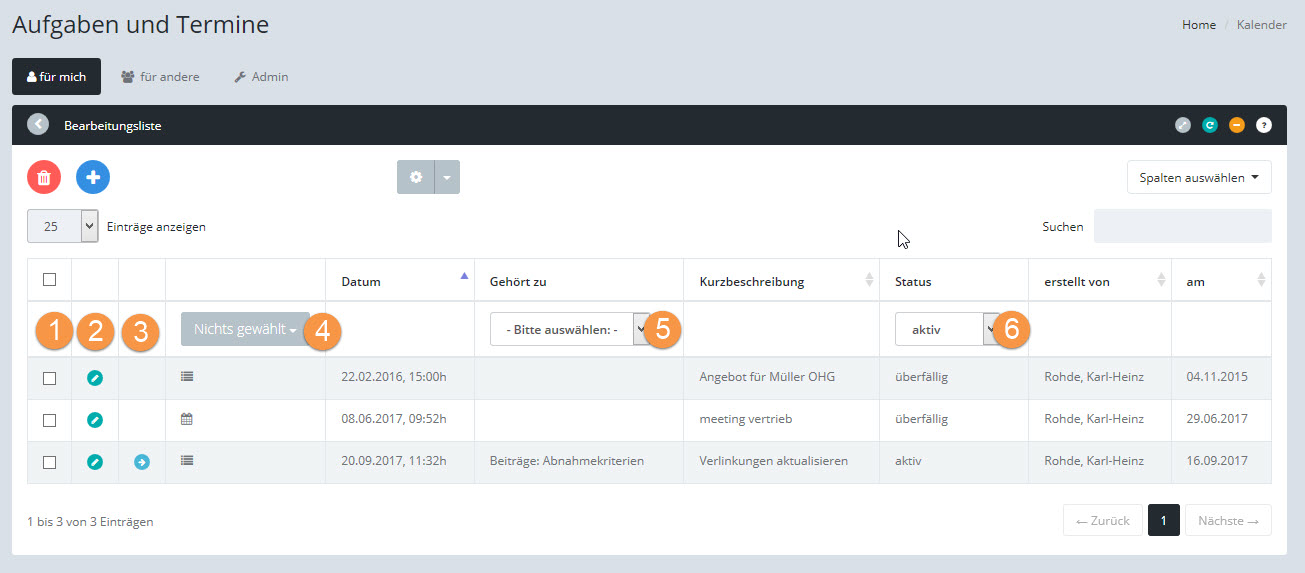Image resolution: width=1305 pixels, height=573 pixels.
Task: Click the back arrow beside Bearbeitungsliste
Action: tap(38, 125)
